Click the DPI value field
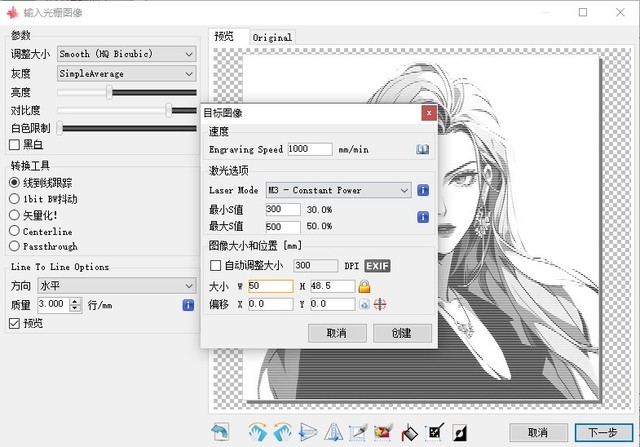Viewport: 640px width, 447px height. [x=316, y=266]
